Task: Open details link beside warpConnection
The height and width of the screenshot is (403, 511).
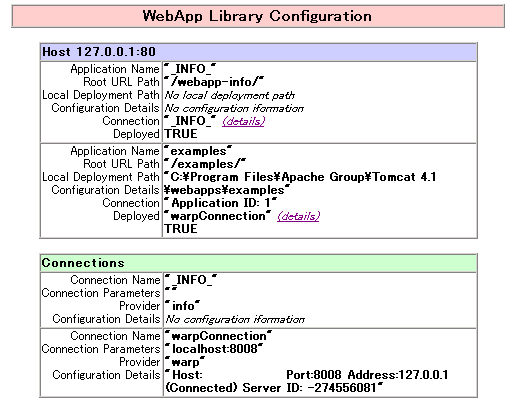Action: [x=298, y=216]
